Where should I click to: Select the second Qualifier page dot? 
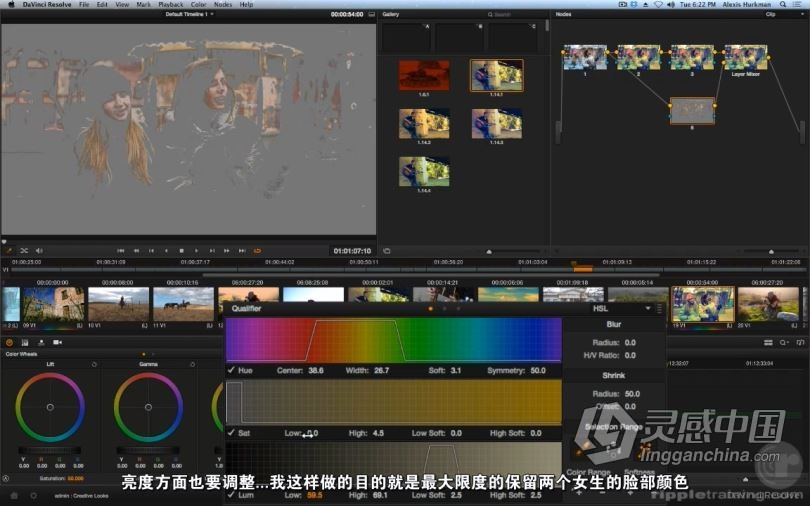444,309
